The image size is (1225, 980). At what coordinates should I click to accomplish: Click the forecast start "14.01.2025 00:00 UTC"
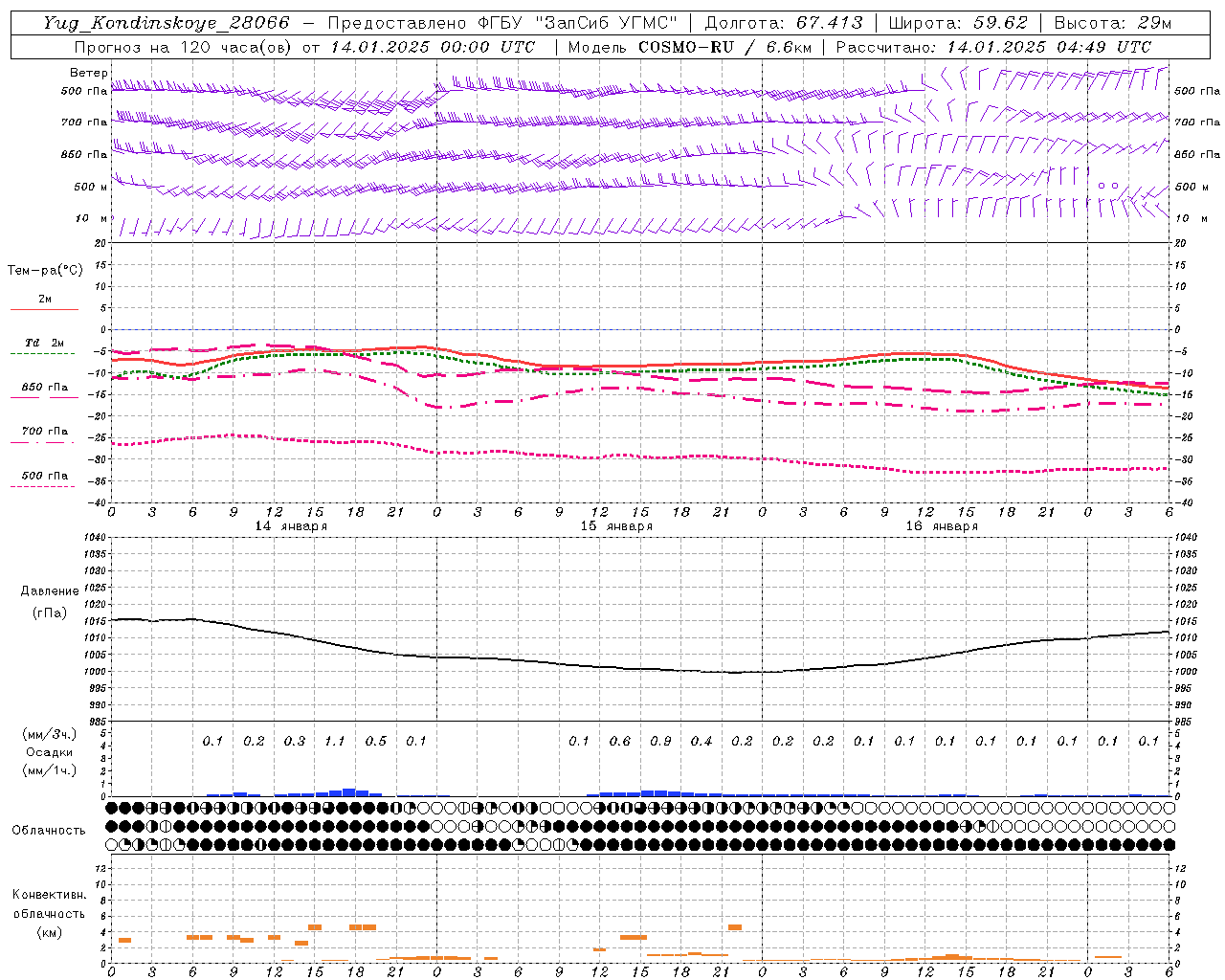433,47
